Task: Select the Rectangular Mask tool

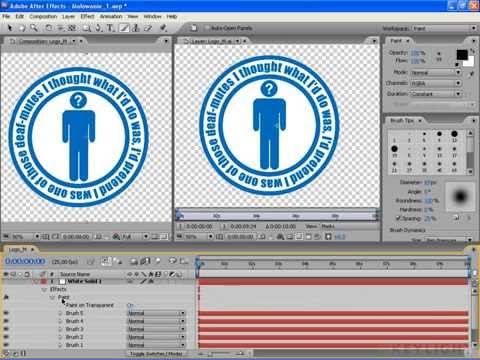Action: [x=87, y=28]
